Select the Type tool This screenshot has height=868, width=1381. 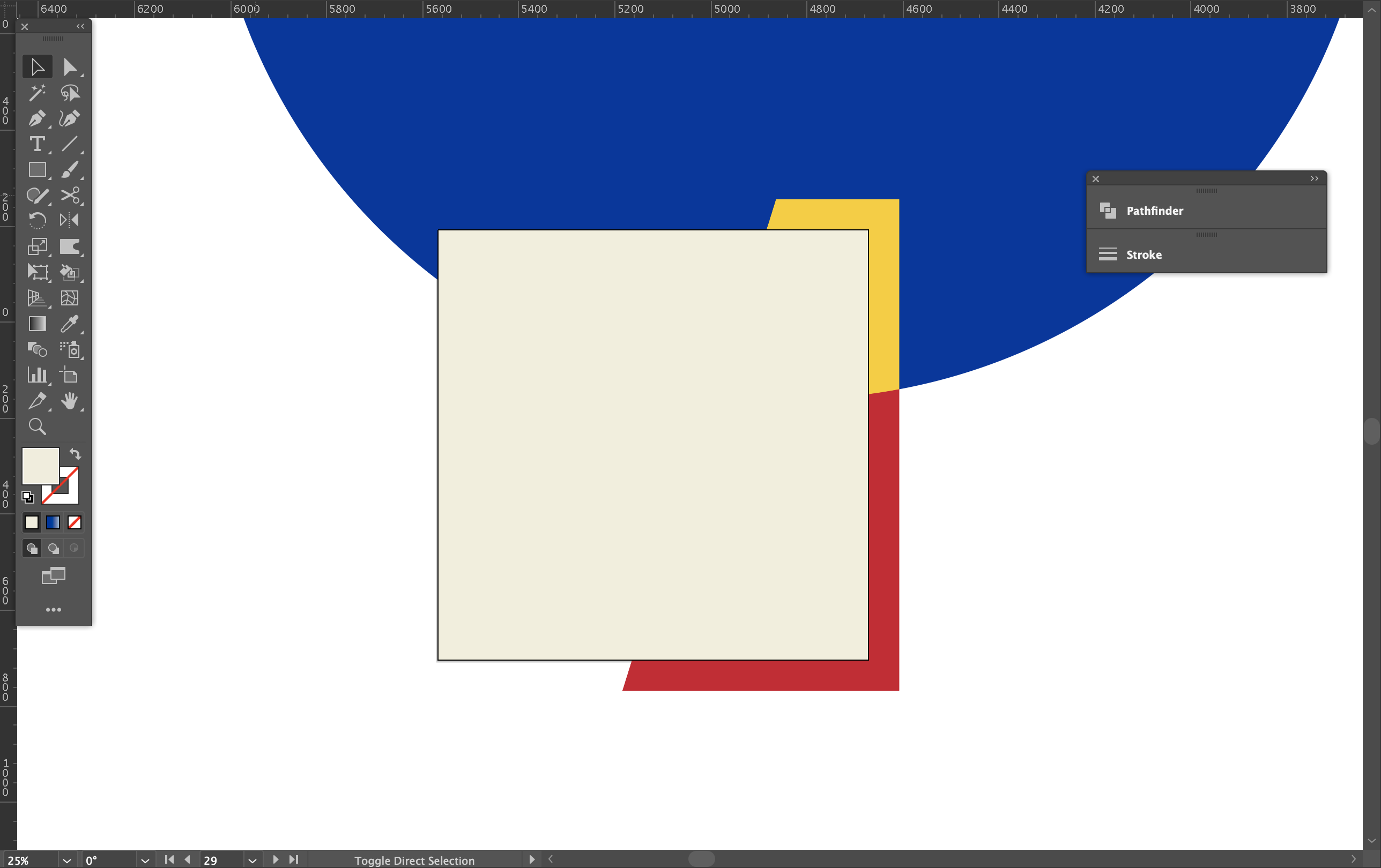tap(38, 145)
